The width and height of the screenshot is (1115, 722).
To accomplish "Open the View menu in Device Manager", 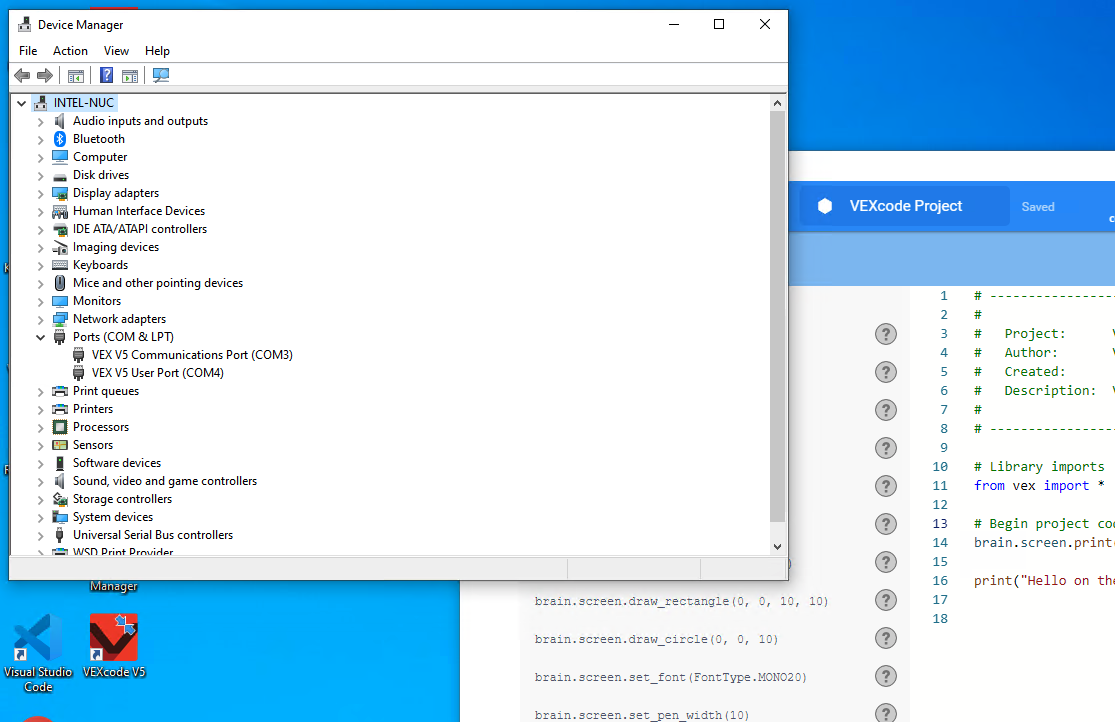I will pyautogui.click(x=116, y=51).
